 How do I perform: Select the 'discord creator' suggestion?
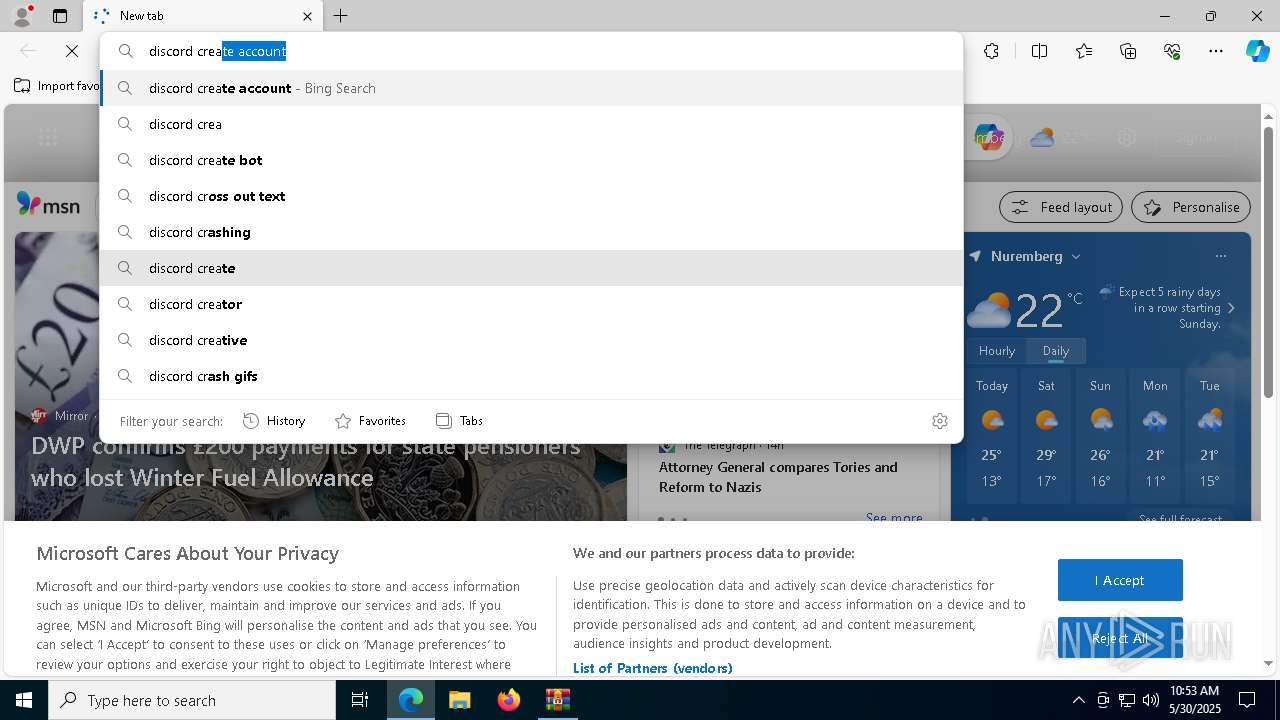[x=531, y=304]
